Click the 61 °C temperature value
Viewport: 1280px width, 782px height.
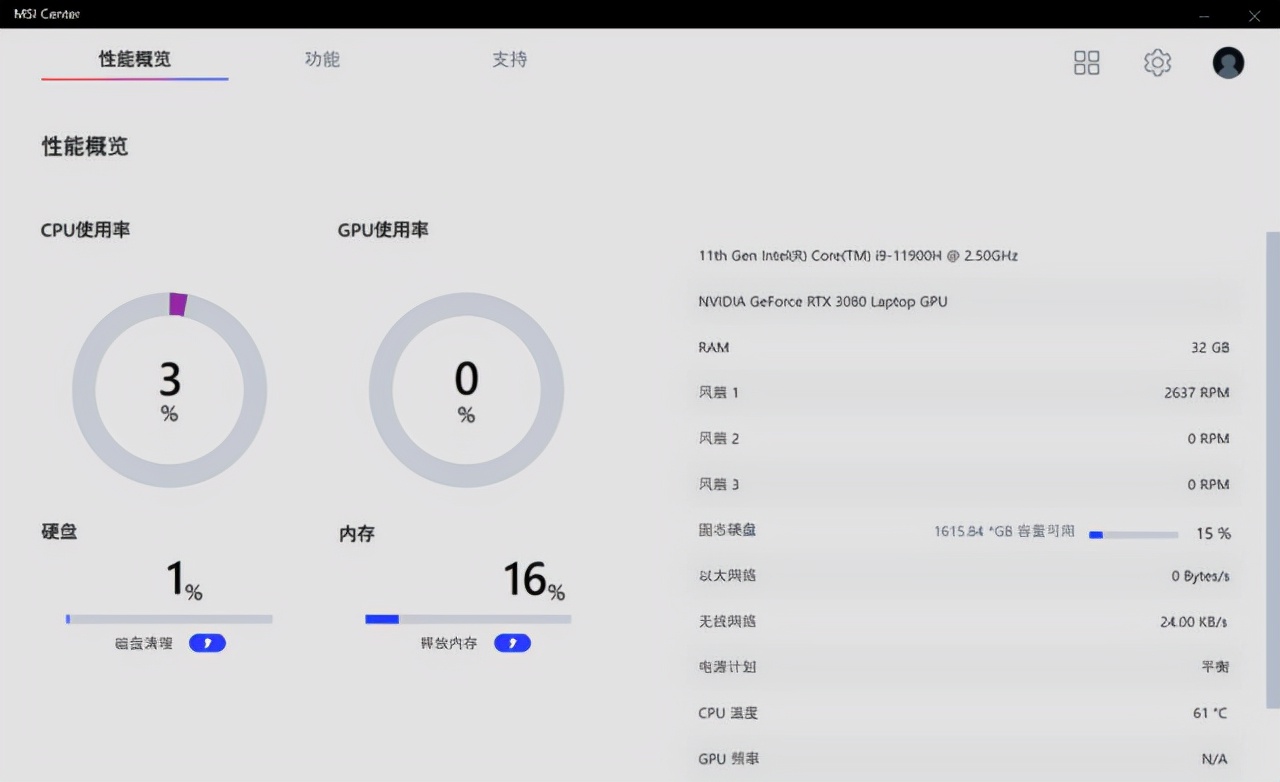(1209, 714)
